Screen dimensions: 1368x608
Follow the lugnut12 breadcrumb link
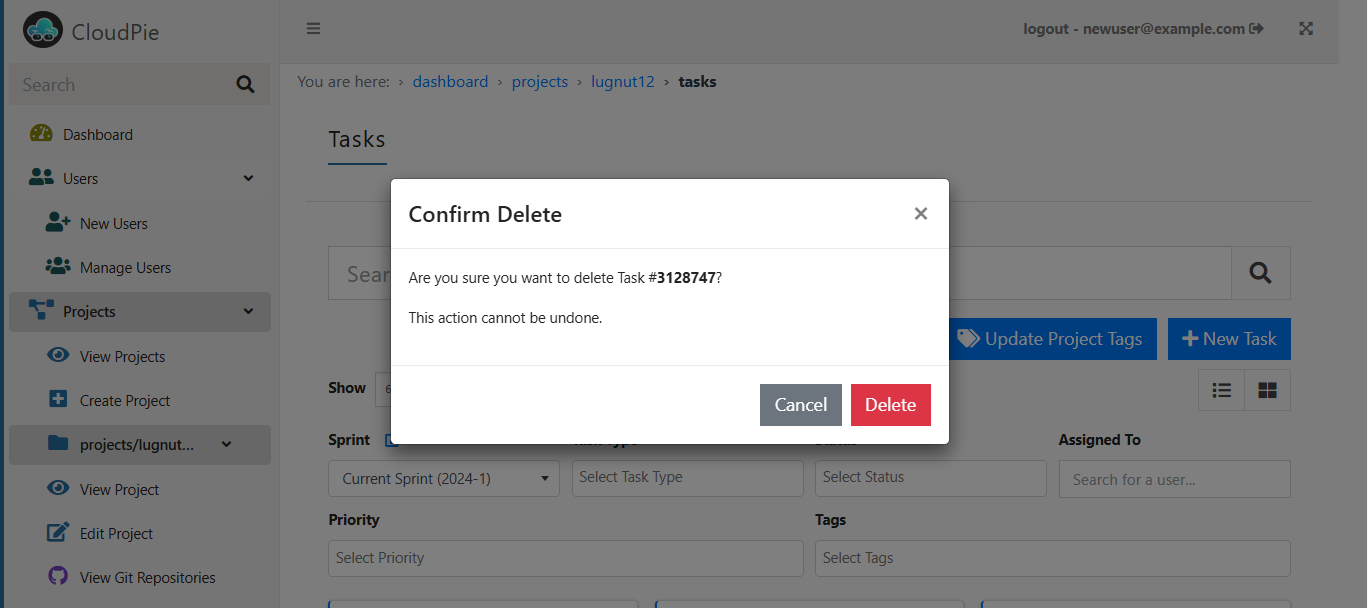click(x=623, y=82)
